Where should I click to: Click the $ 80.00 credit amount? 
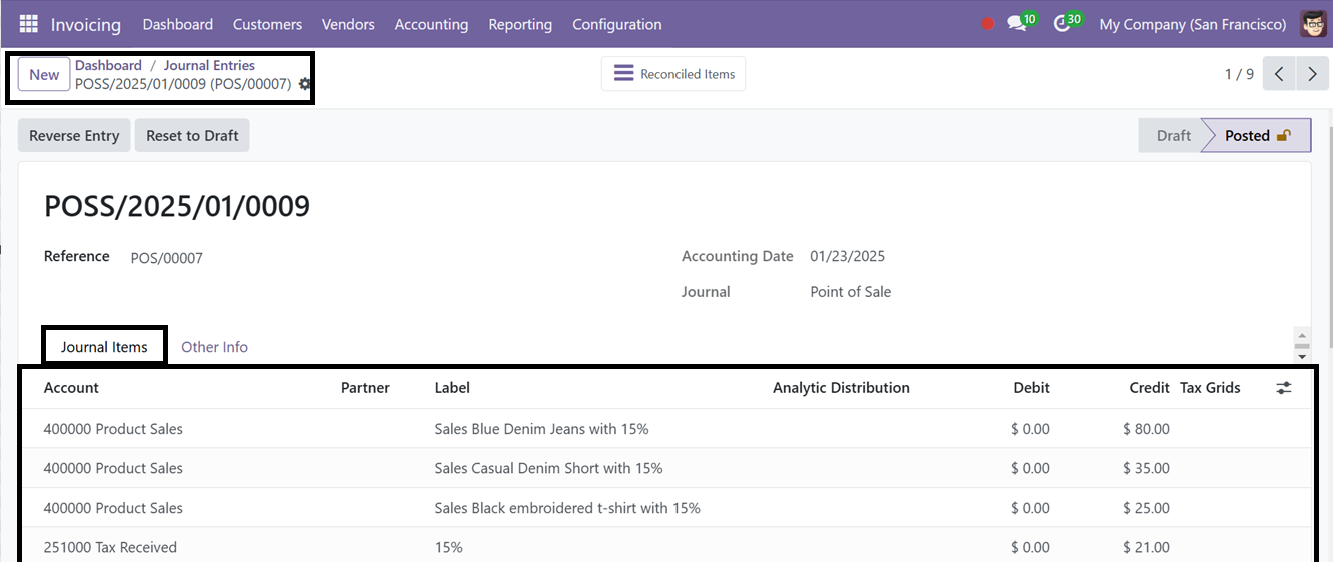coord(1146,429)
